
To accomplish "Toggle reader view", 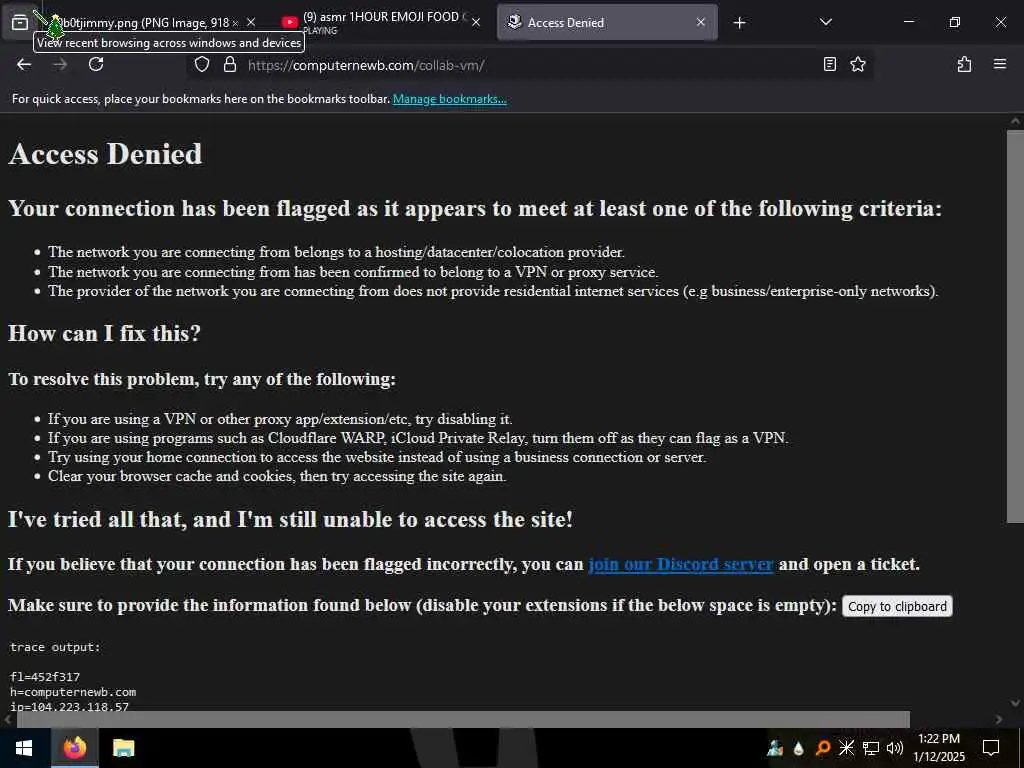I will click(x=829, y=65).
